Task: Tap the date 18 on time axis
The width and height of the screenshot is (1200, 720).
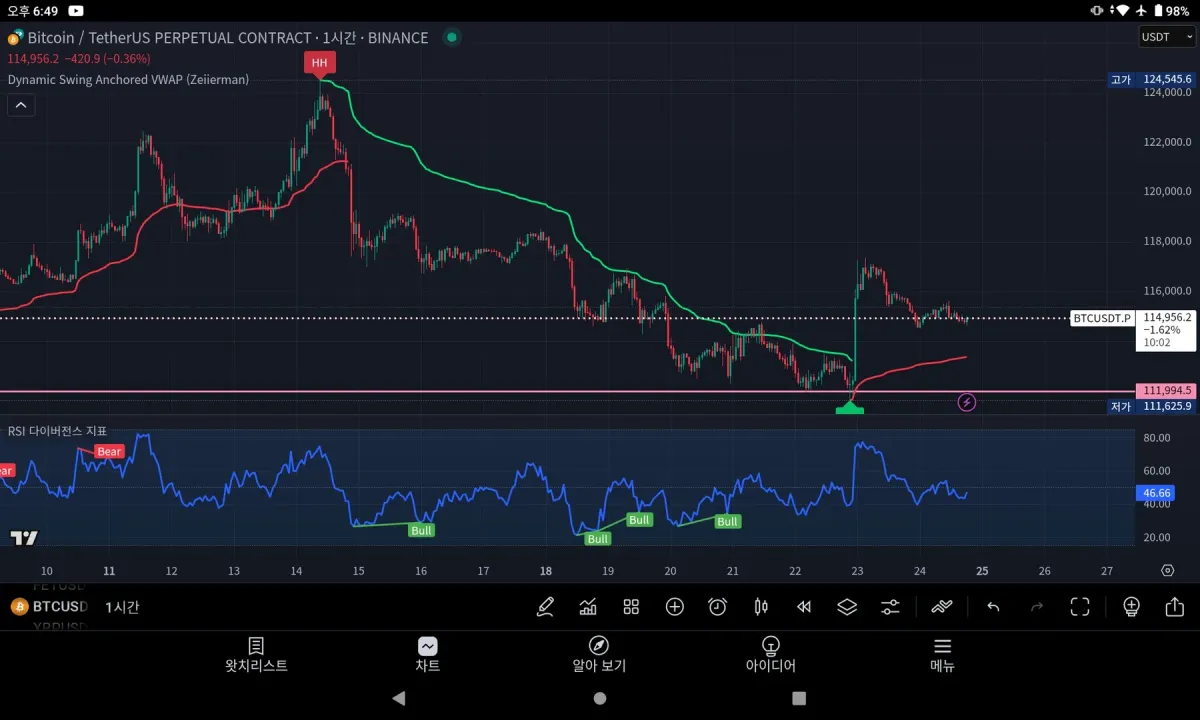Action: [x=546, y=571]
